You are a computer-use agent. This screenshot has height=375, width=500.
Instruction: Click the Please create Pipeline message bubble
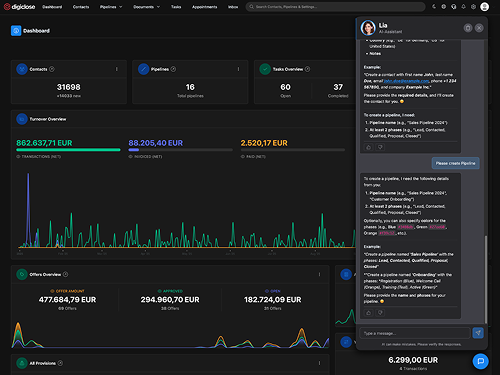pos(455,163)
